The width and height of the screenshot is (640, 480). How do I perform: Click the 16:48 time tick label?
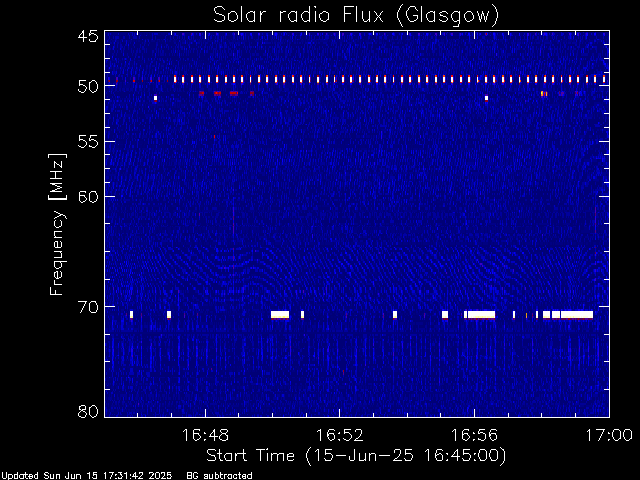[x=205, y=435]
